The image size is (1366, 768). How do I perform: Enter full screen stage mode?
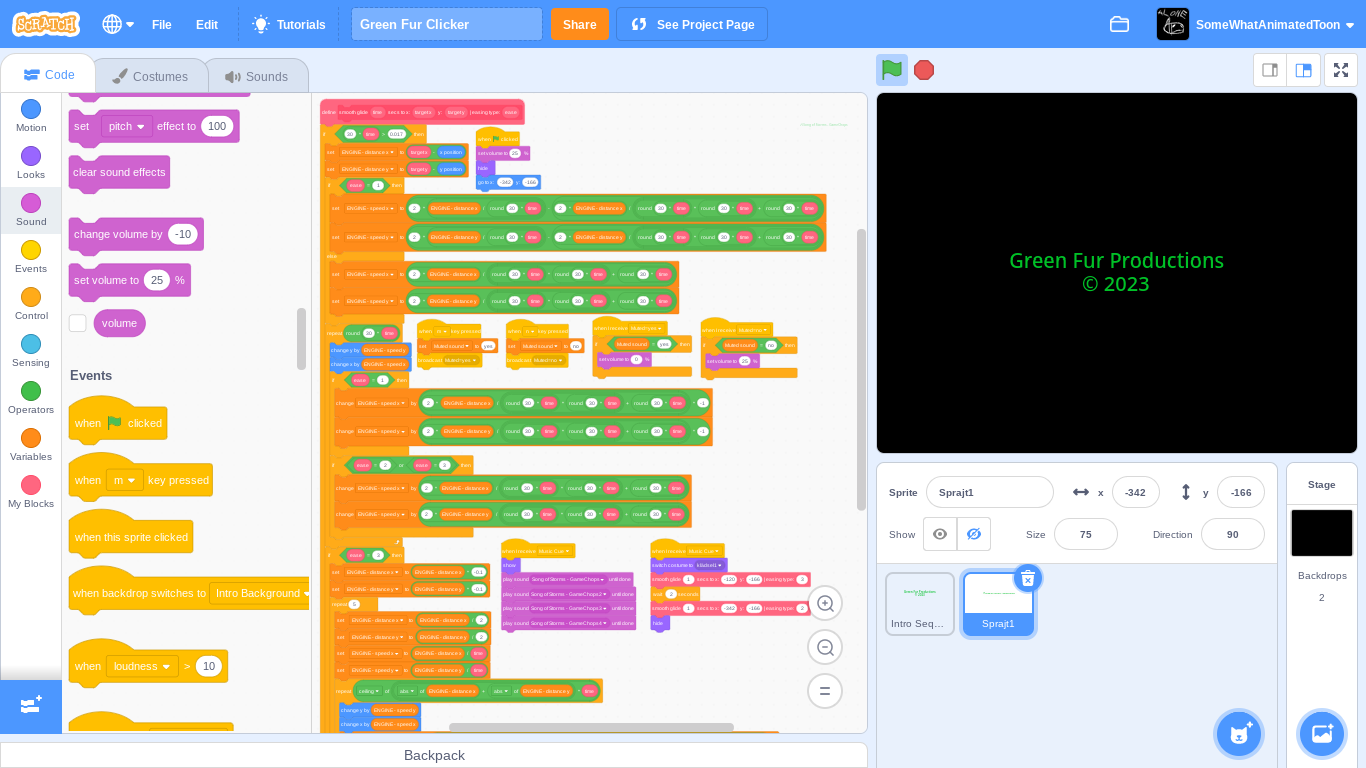(1341, 70)
